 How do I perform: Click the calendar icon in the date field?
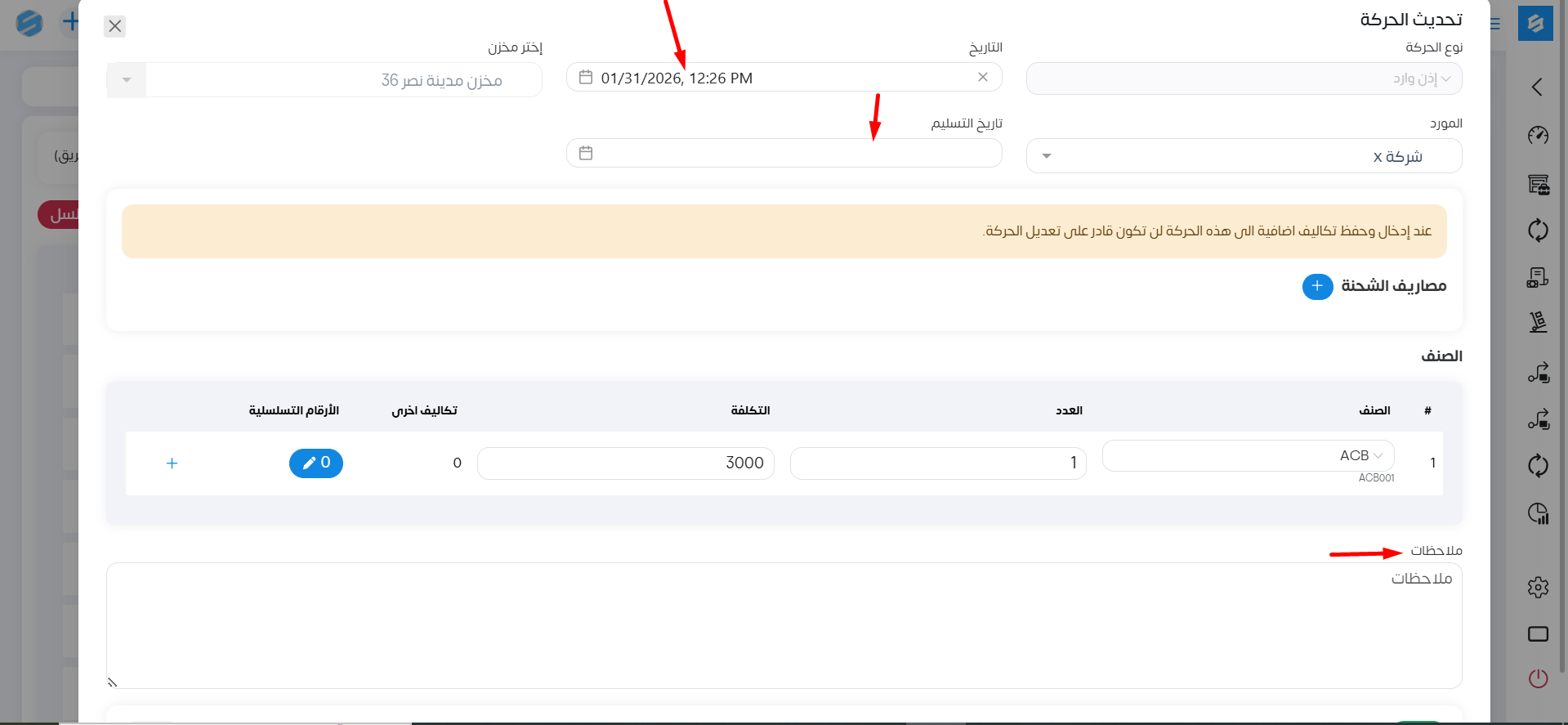point(585,78)
